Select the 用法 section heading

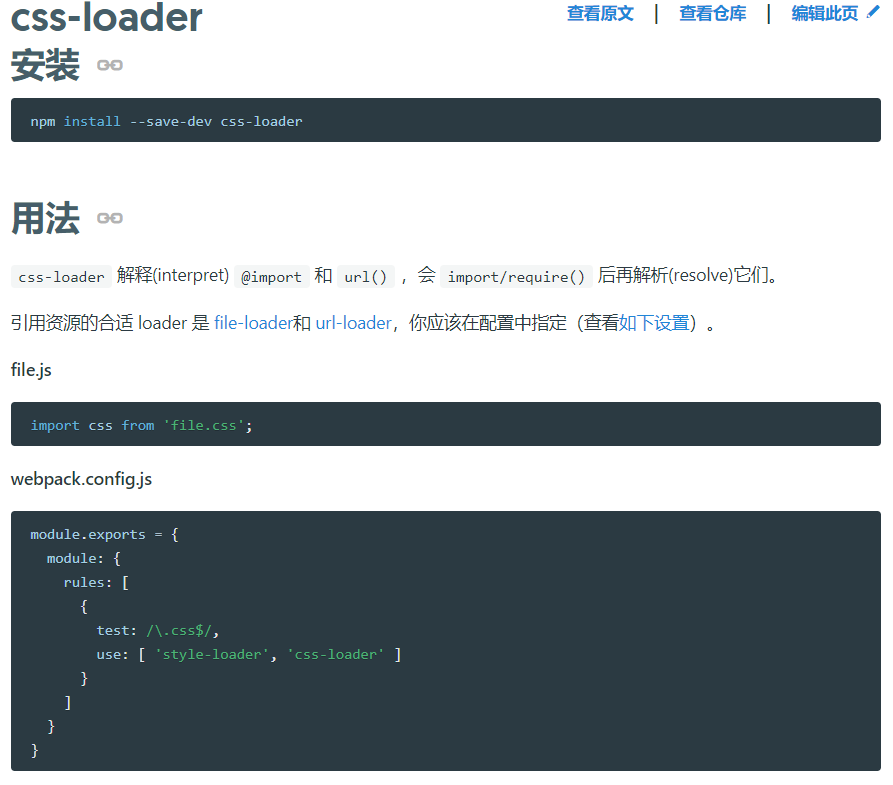(45, 218)
